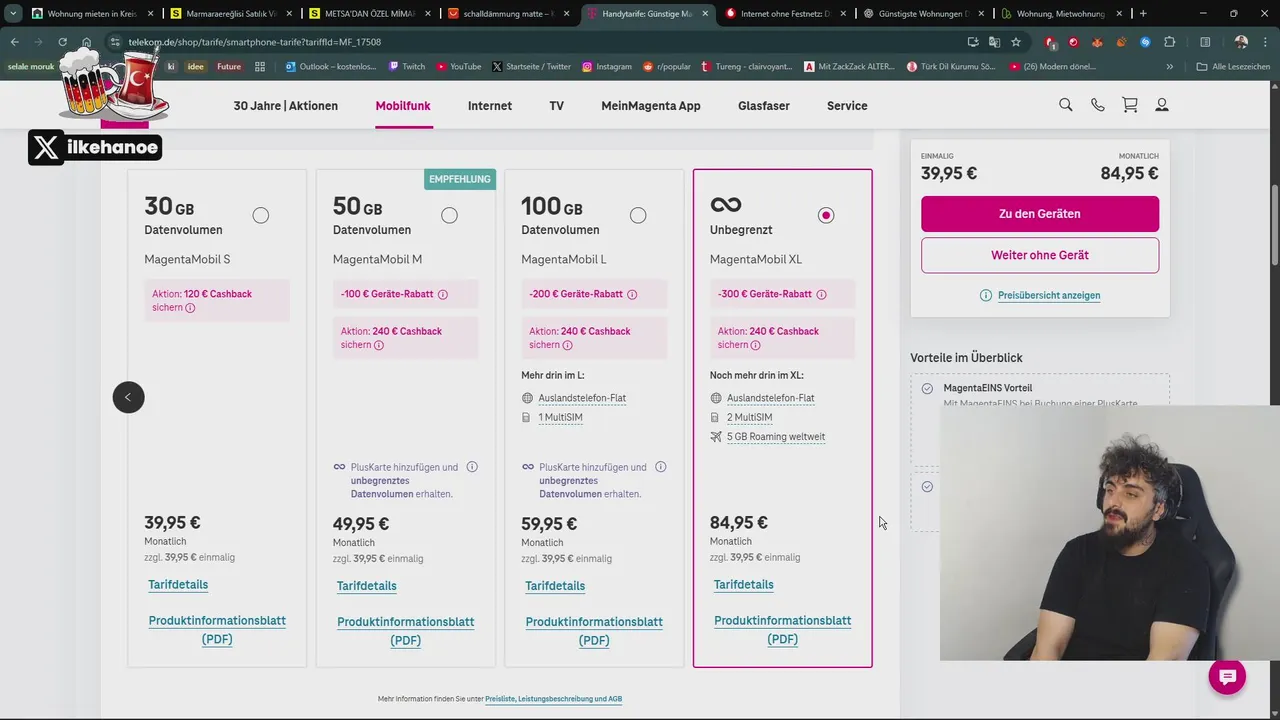Viewport: 1280px width, 720px height.
Task: Reload the page with the refresh icon
Action: (62, 42)
